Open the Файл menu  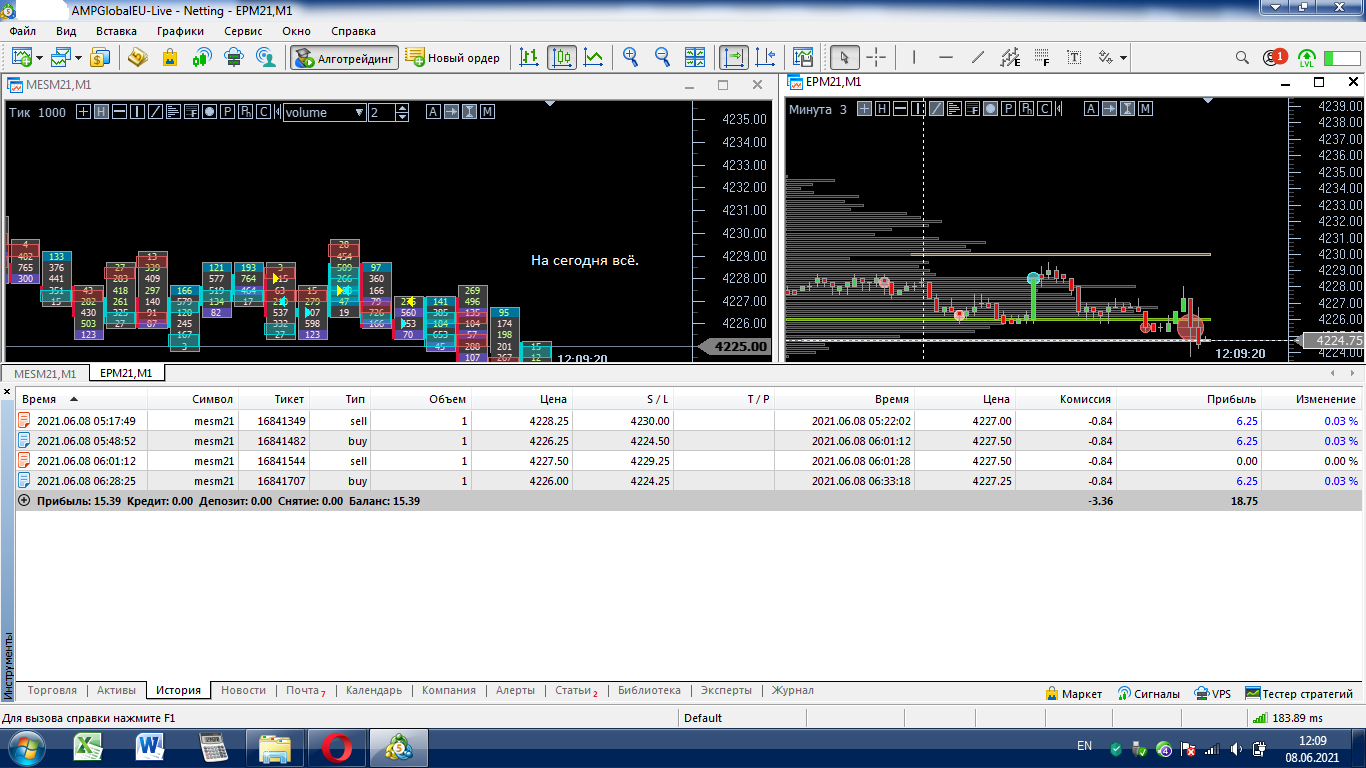tap(23, 31)
